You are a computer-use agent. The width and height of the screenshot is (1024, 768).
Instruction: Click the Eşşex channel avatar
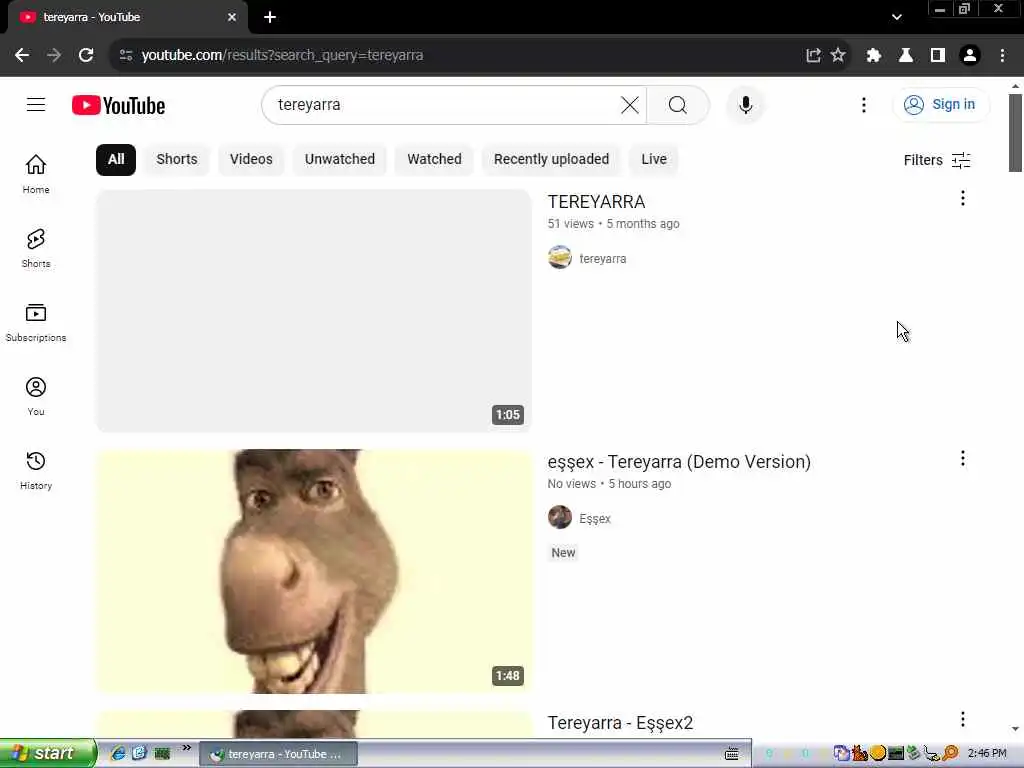560,517
